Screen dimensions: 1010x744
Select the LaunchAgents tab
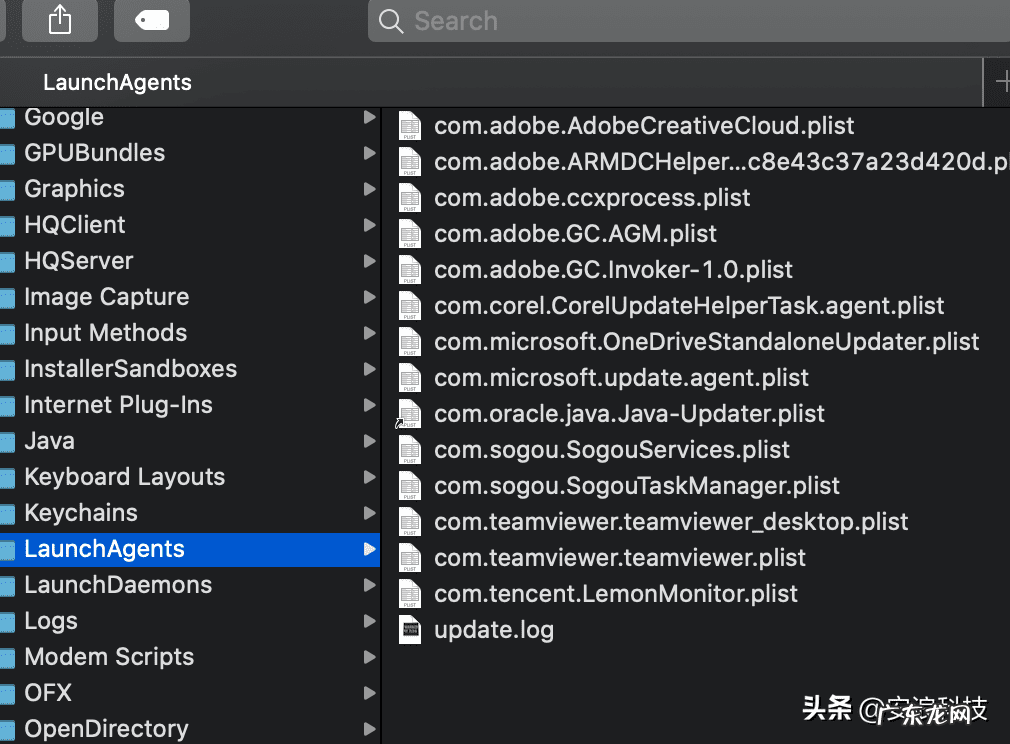click(x=118, y=83)
